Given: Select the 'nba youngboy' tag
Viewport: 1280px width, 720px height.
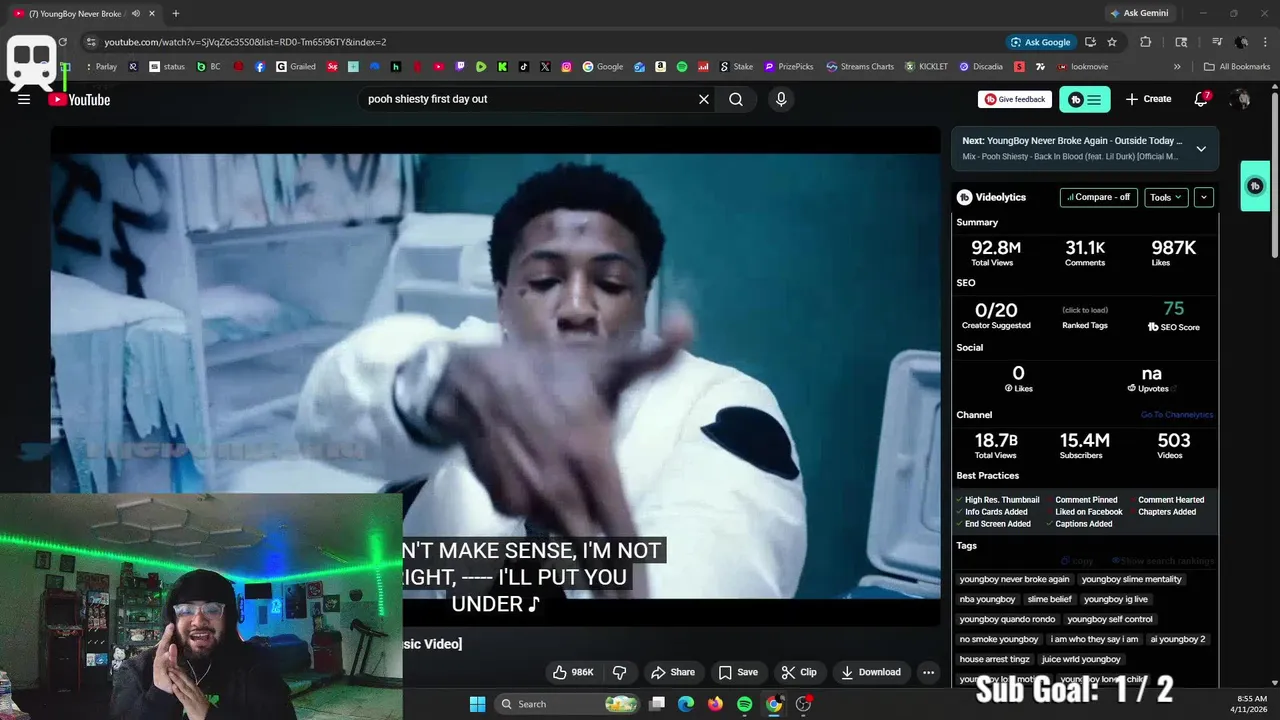Looking at the screenshot, I should click(987, 599).
